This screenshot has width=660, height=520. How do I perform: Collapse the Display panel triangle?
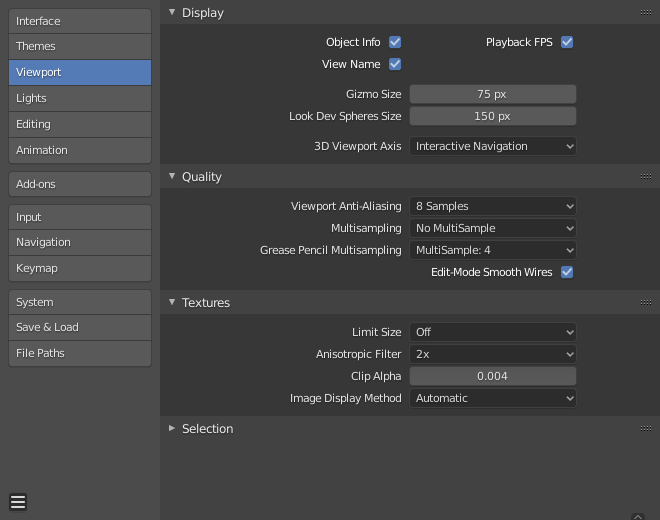coord(172,13)
